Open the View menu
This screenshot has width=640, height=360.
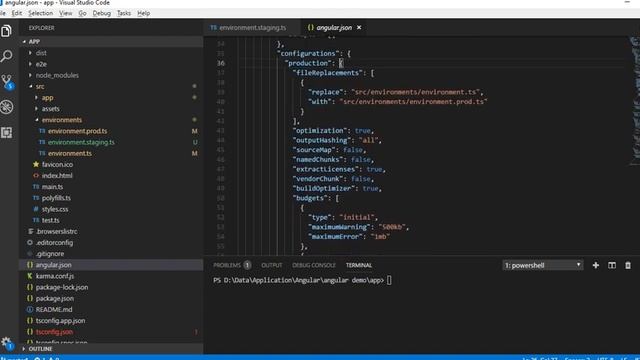pos(65,13)
